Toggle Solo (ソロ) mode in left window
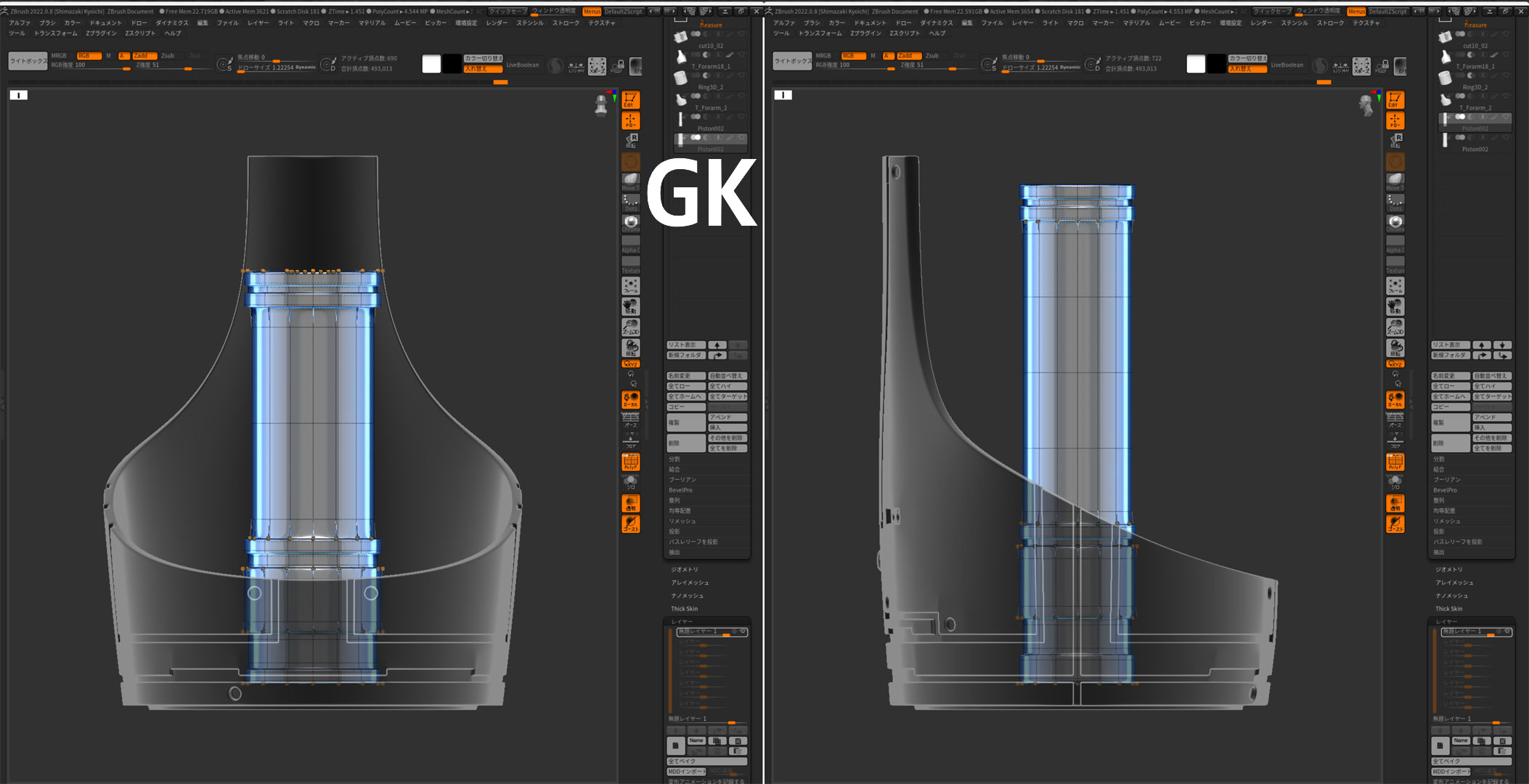Image resolution: width=1529 pixels, height=784 pixels. coord(630,482)
